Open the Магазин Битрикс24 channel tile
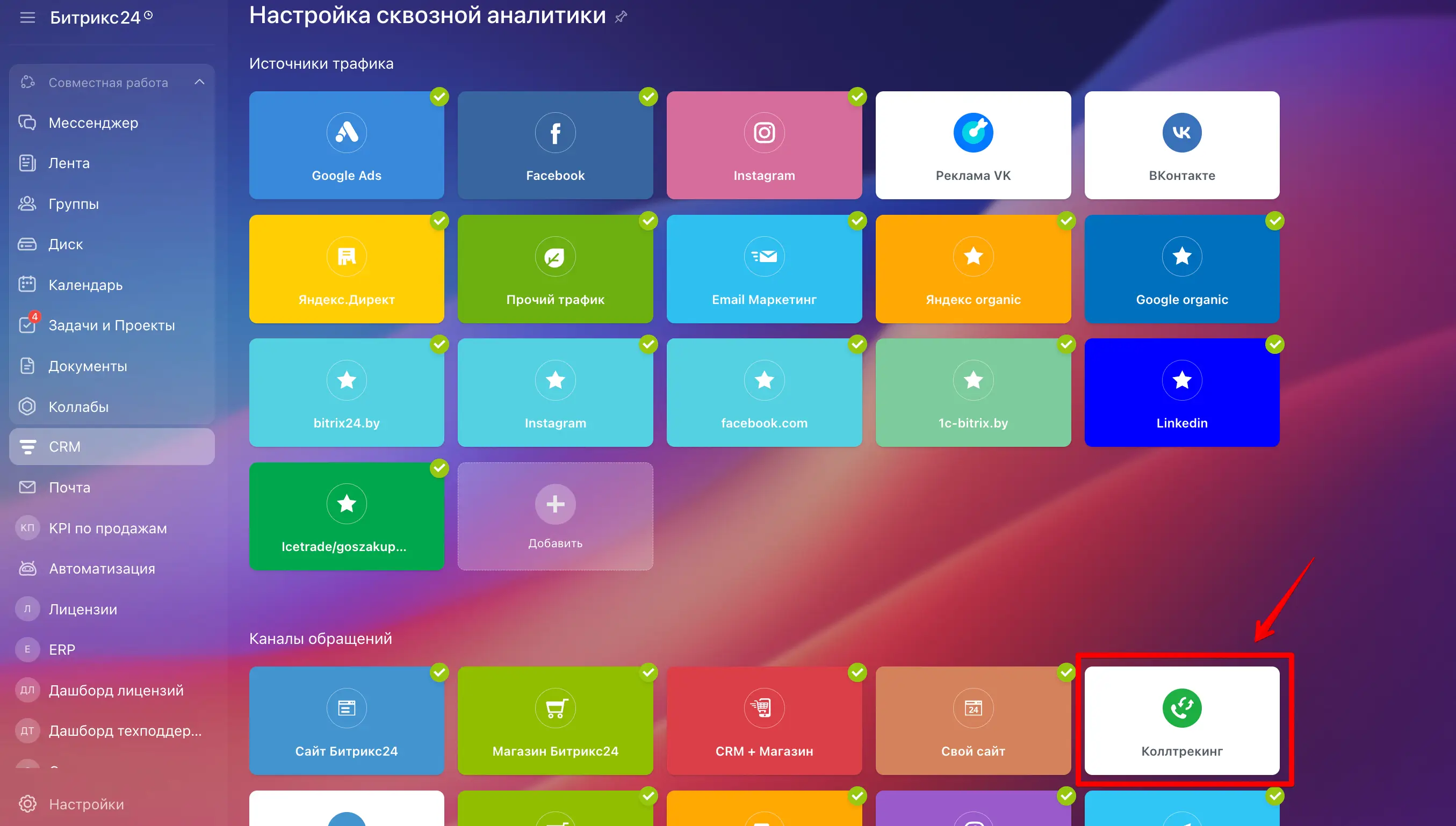1456x826 pixels. click(x=555, y=721)
